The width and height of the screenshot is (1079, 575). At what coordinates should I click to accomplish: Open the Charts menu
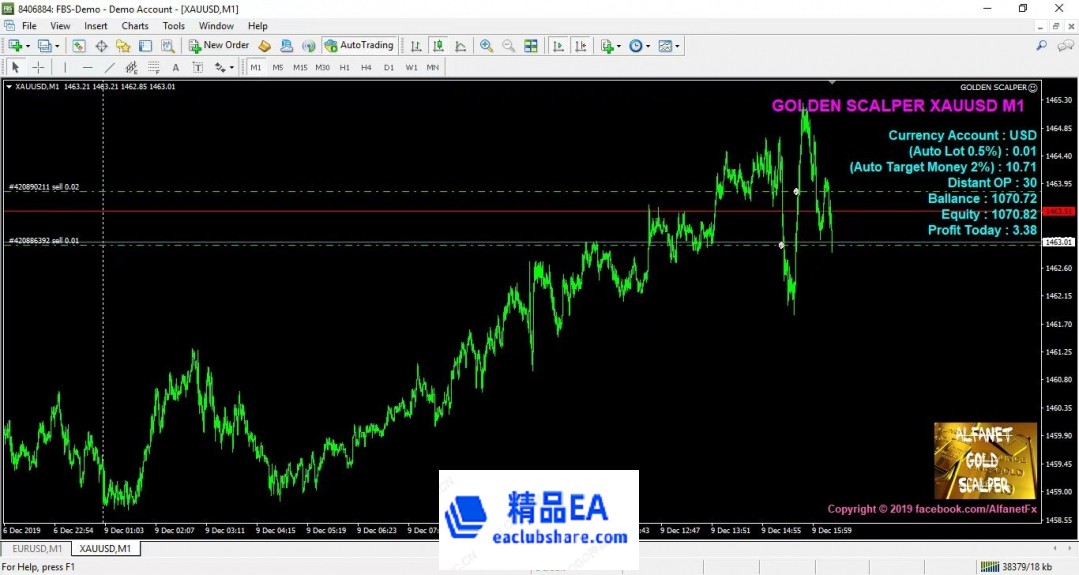pyautogui.click(x=135, y=26)
